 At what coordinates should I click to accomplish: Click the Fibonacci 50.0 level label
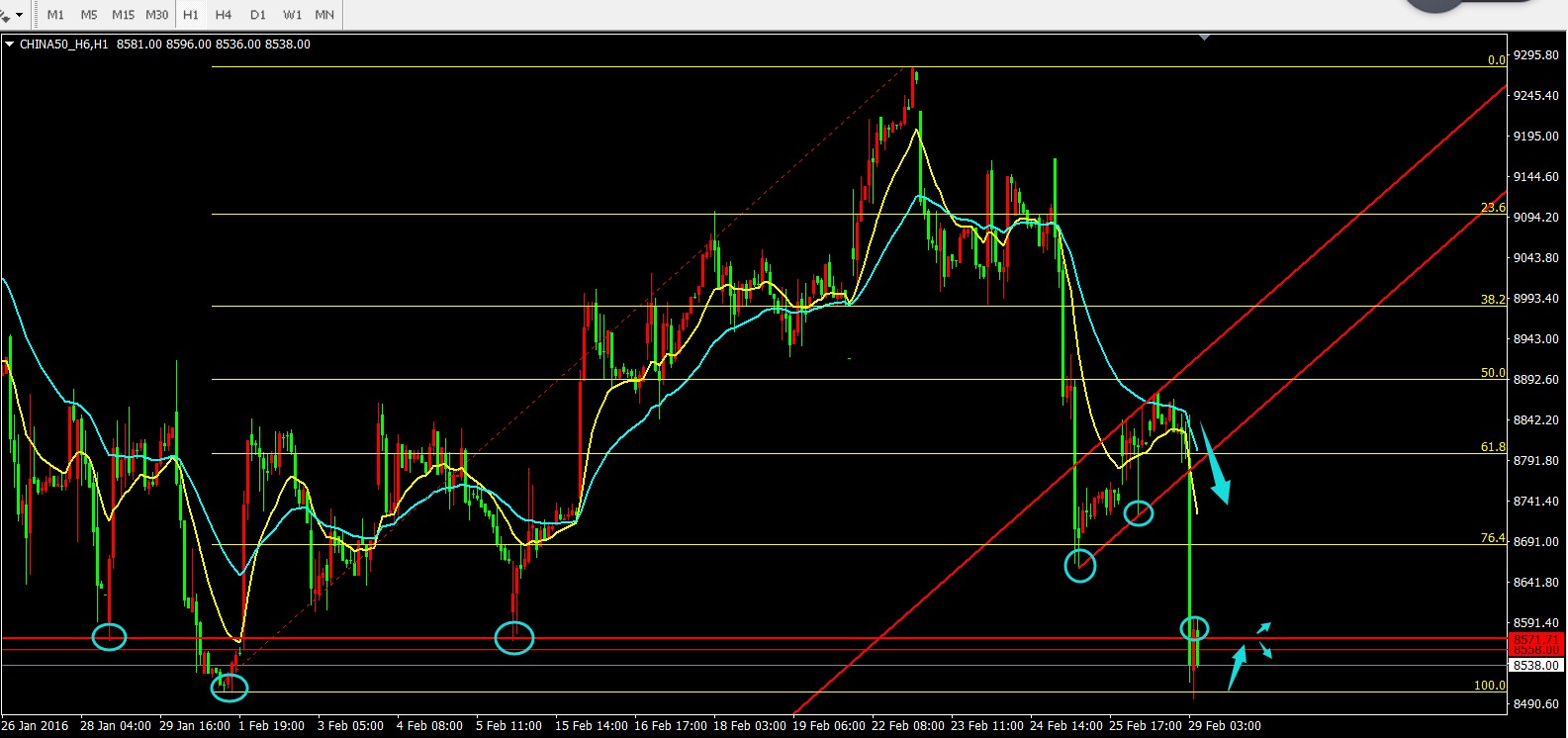pos(1492,374)
